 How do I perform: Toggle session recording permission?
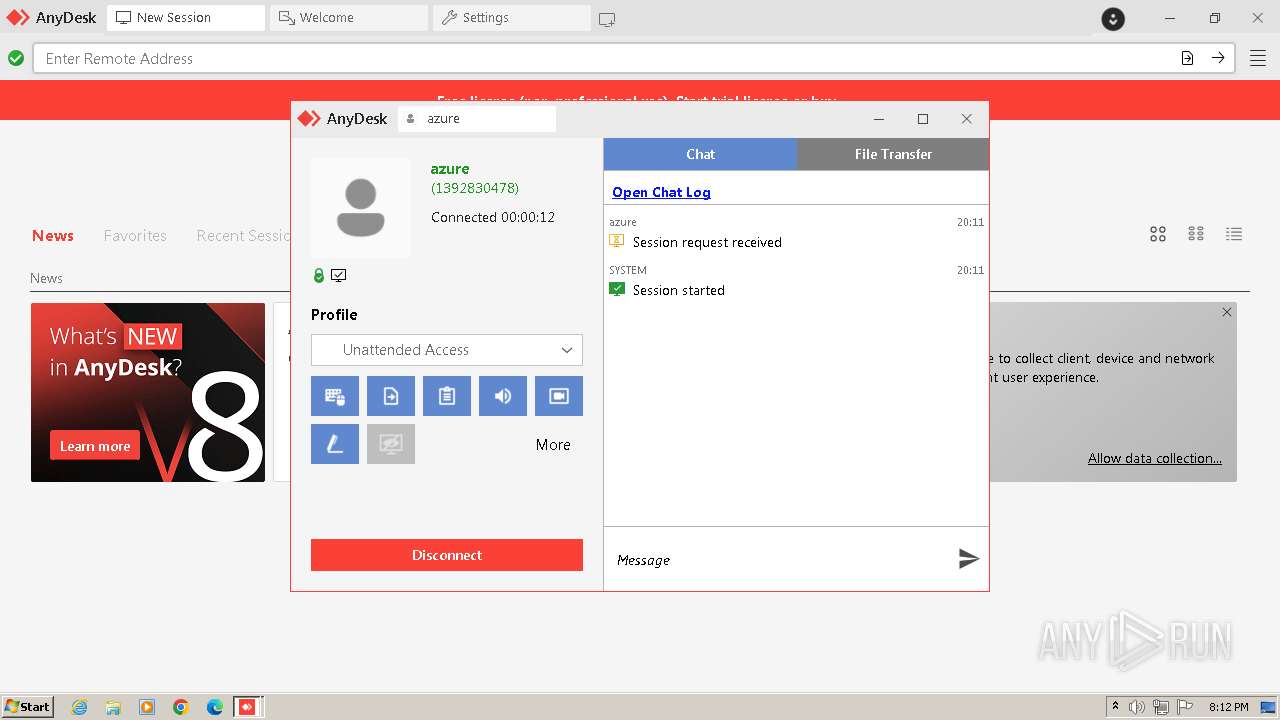click(559, 396)
